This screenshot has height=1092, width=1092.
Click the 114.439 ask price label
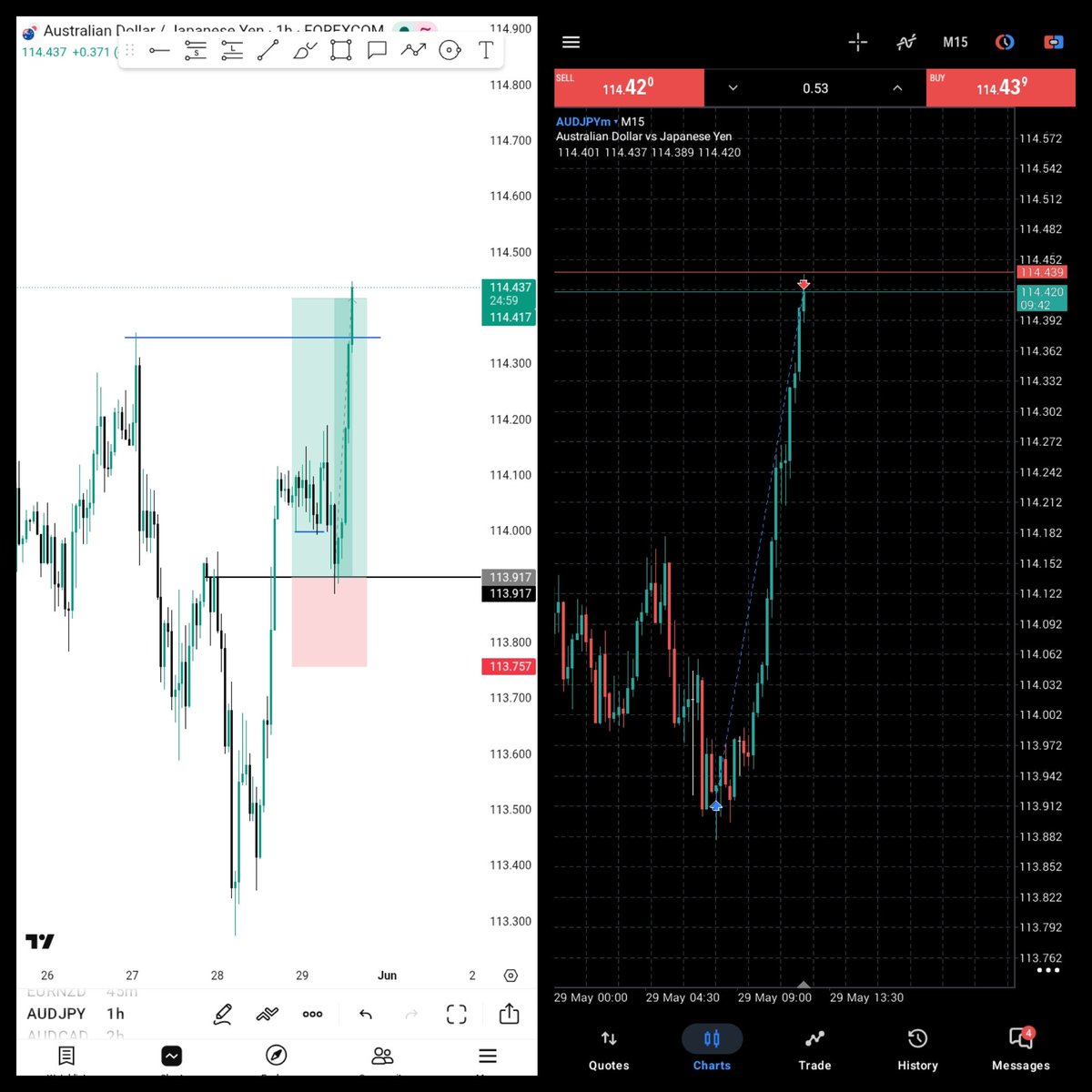1041,272
